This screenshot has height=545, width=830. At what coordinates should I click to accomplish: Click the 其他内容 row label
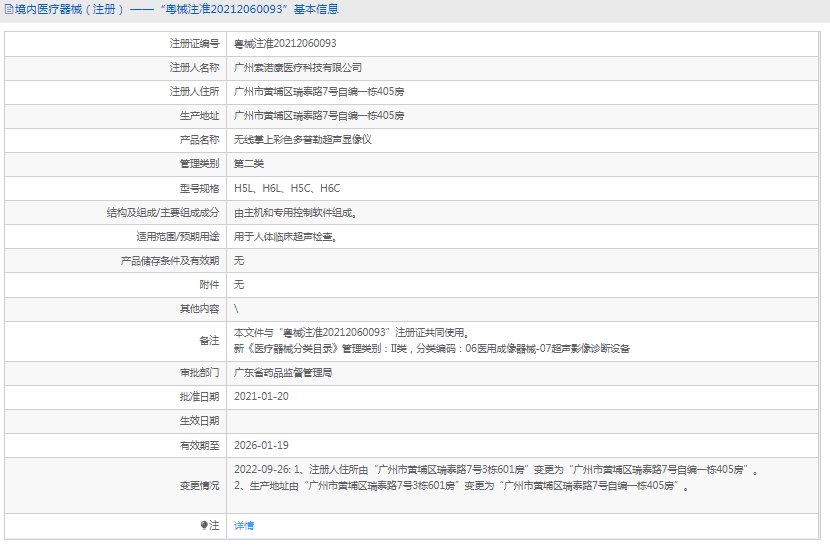(199, 308)
